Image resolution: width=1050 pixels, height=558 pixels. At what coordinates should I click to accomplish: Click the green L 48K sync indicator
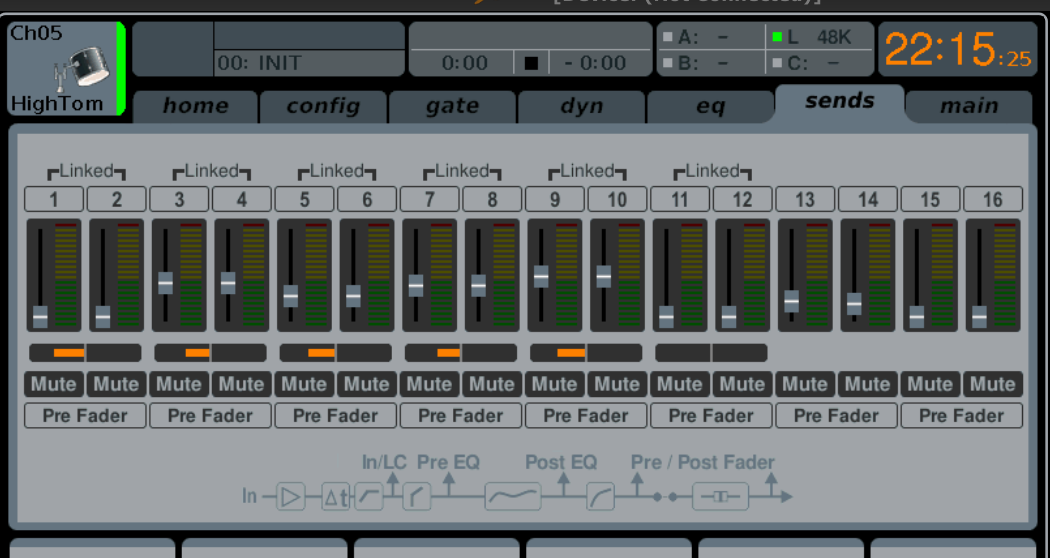(777, 38)
